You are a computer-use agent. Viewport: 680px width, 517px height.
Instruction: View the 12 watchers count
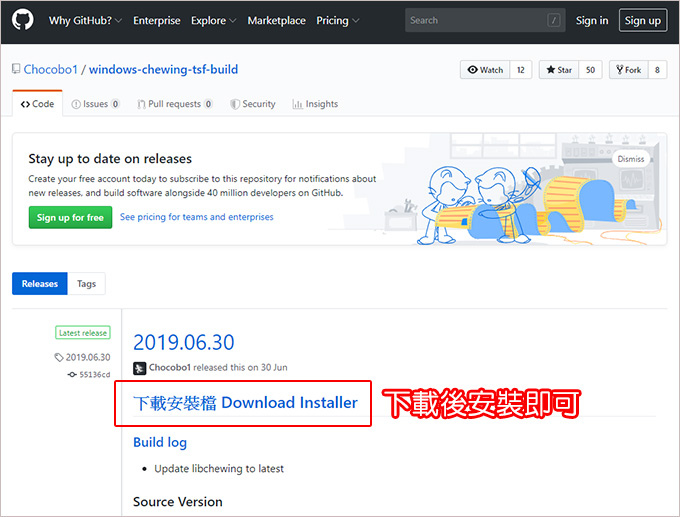pyautogui.click(x=521, y=70)
